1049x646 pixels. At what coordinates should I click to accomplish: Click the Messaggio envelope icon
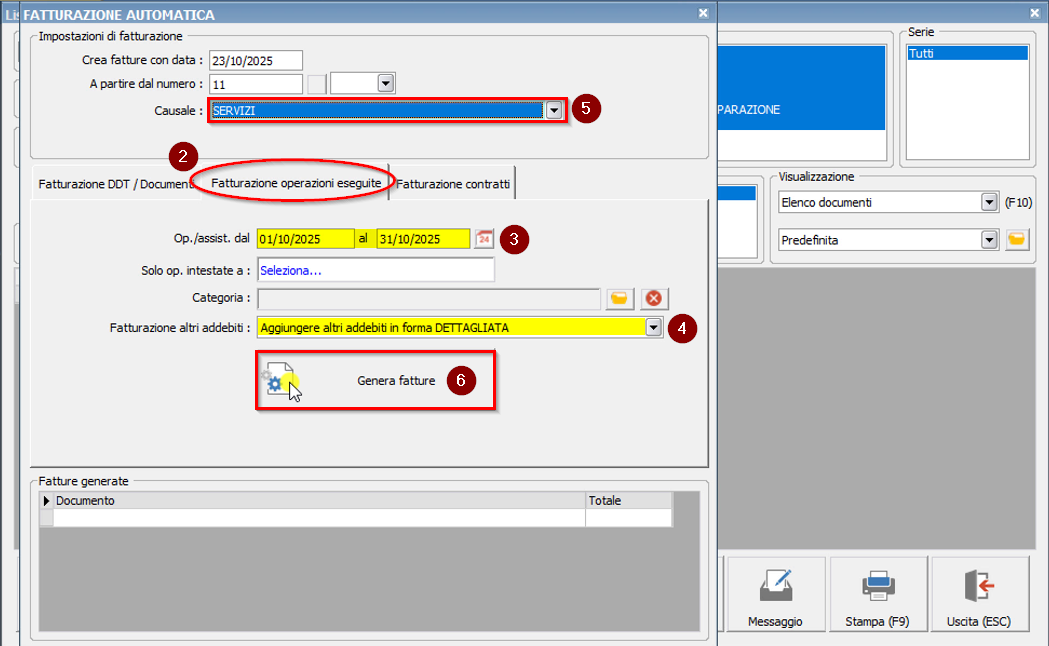[x=775, y=585]
